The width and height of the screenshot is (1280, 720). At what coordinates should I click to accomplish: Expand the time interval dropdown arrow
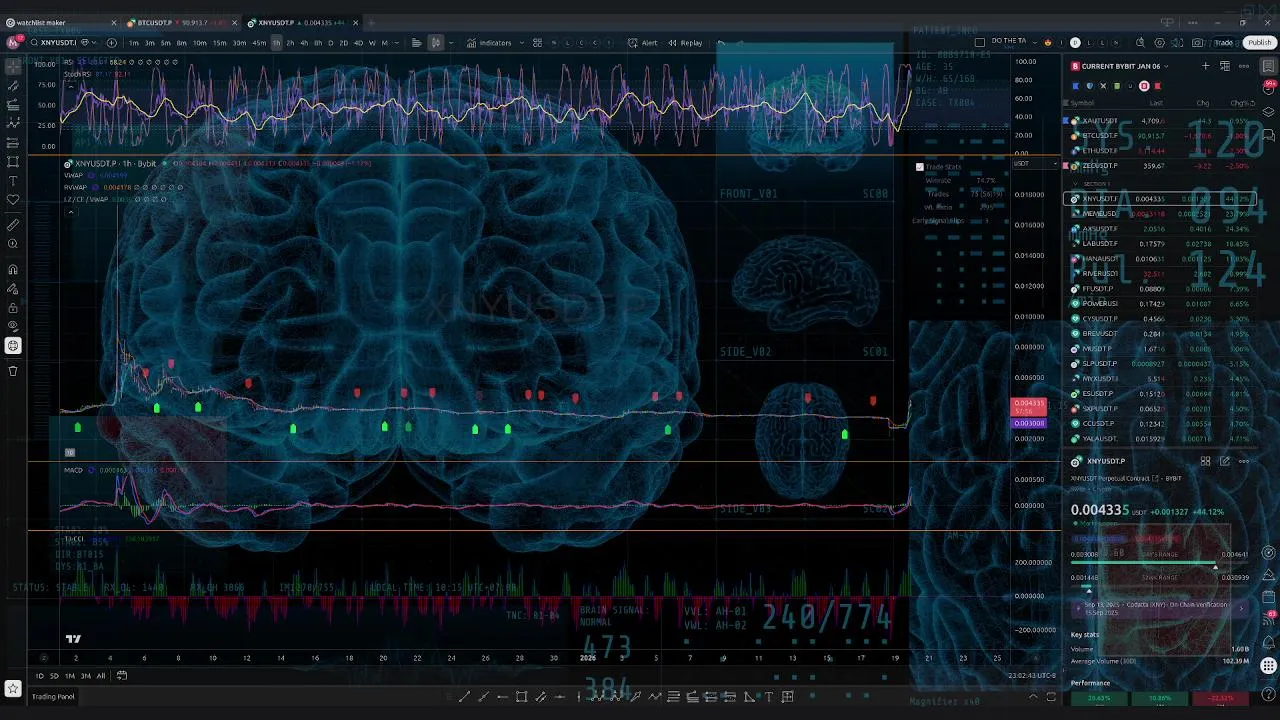tap(396, 43)
